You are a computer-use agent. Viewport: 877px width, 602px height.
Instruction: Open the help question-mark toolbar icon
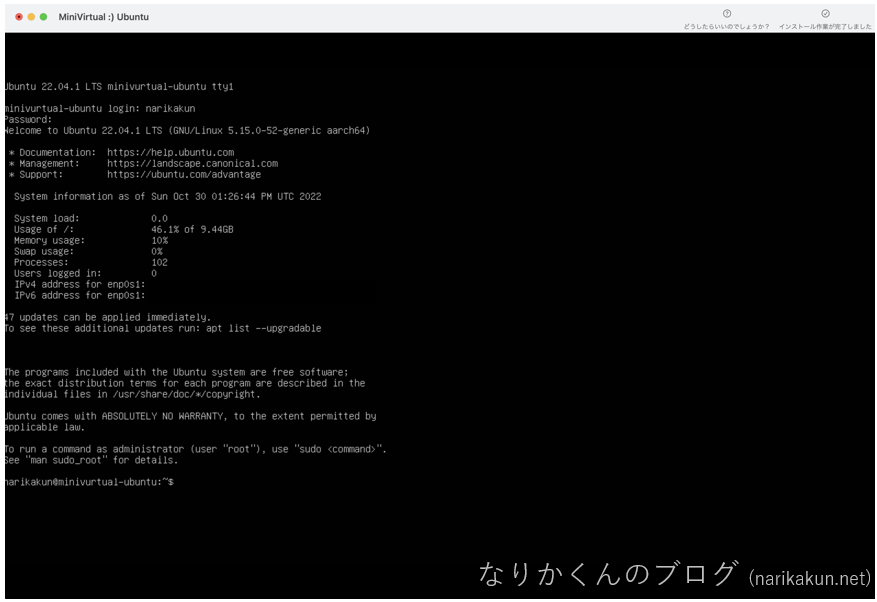727,13
